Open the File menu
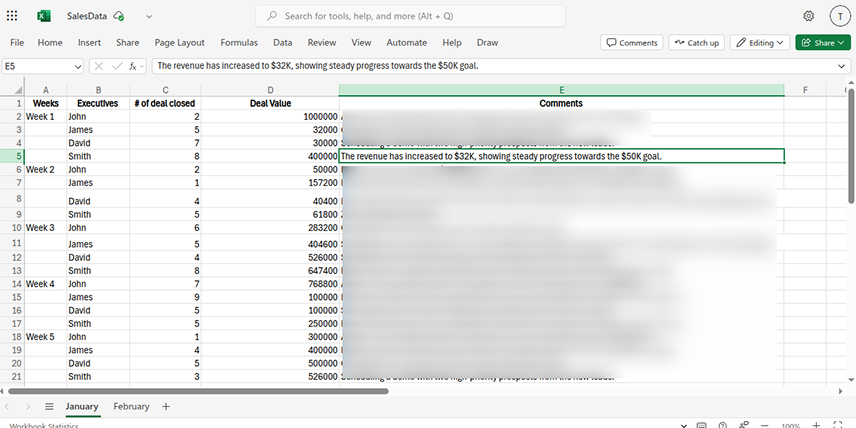Screen dimensions: 856x428 (x=17, y=43)
